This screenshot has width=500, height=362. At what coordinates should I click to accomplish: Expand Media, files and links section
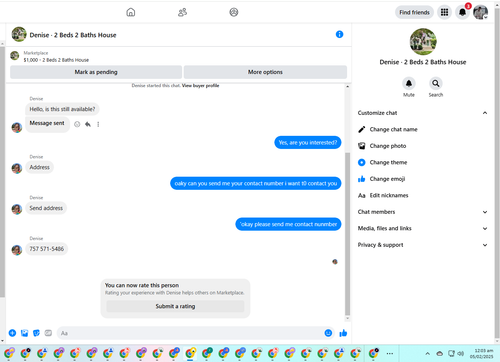coord(422,228)
